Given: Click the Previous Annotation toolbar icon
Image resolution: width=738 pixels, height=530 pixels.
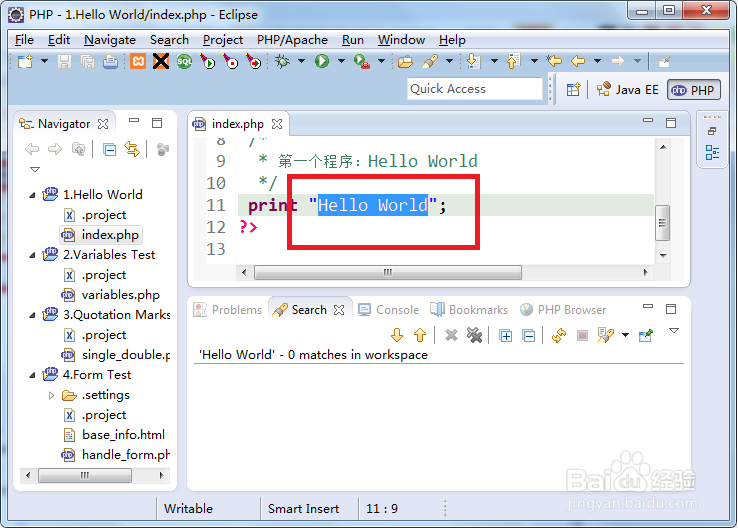Looking at the screenshot, I should [513, 61].
